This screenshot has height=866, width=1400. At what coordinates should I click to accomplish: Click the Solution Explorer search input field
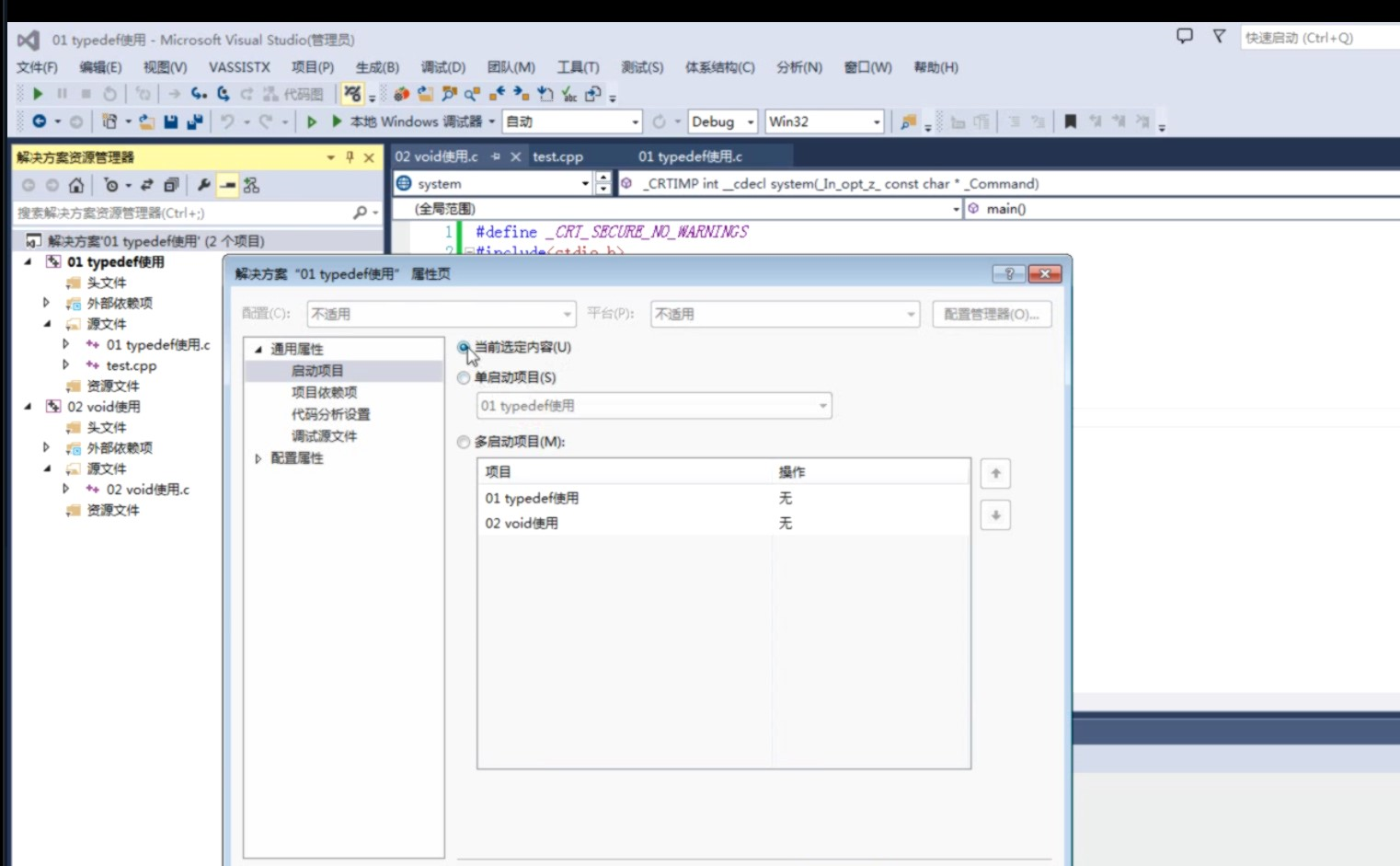(x=182, y=213)
